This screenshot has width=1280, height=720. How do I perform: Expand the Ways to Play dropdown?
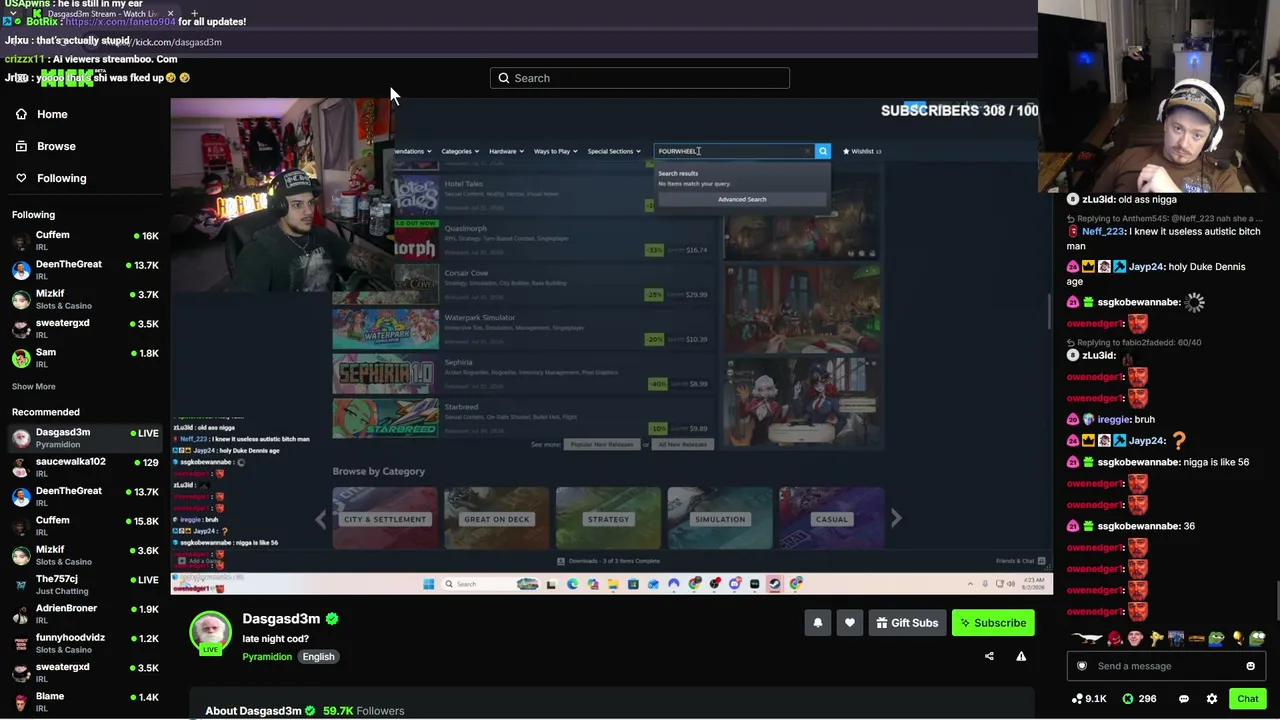(555, 151)
